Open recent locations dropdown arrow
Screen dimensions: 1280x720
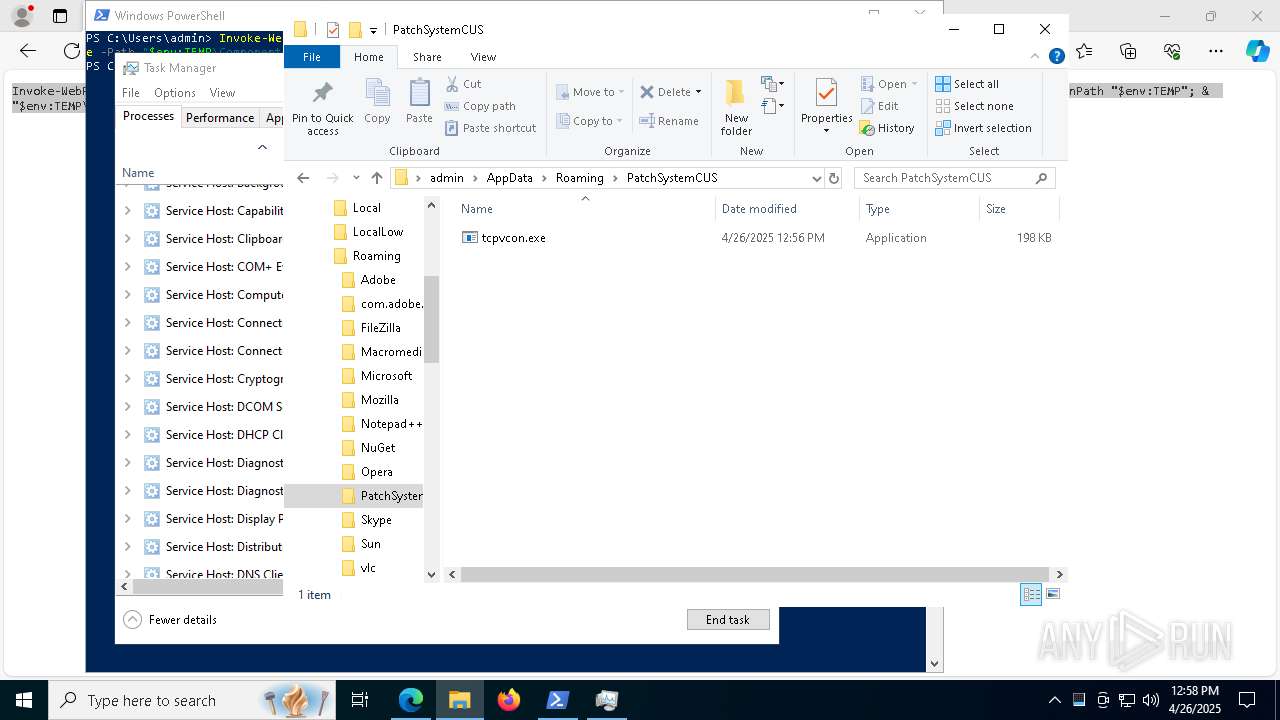point(356,178)
